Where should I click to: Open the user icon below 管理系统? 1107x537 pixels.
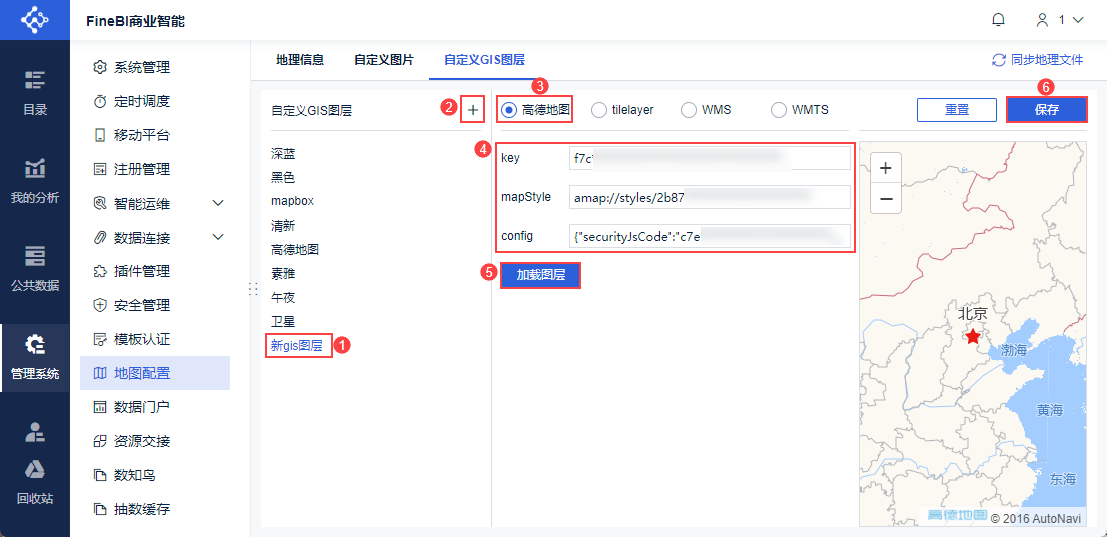35,432
